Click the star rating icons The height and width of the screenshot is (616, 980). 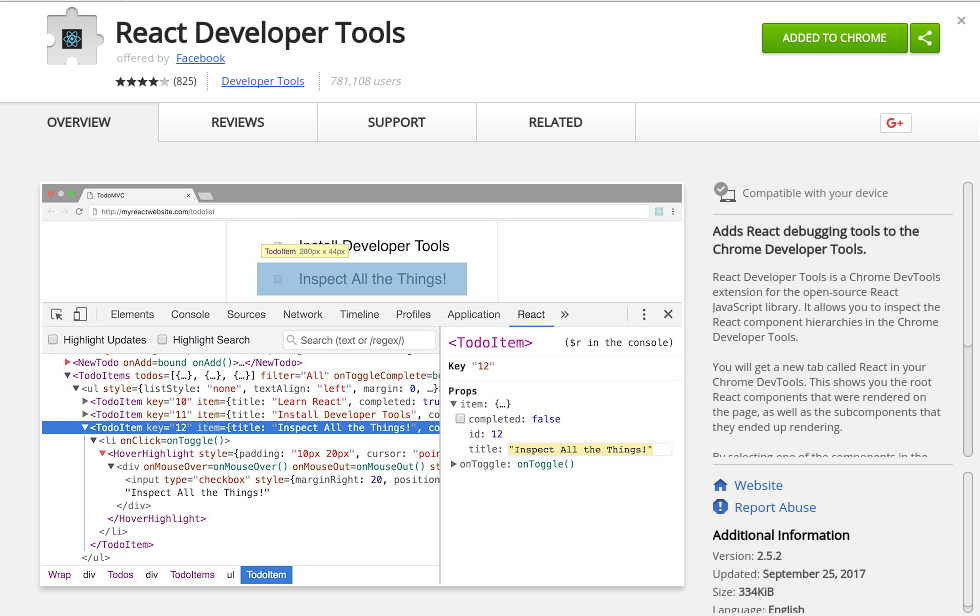142,82
